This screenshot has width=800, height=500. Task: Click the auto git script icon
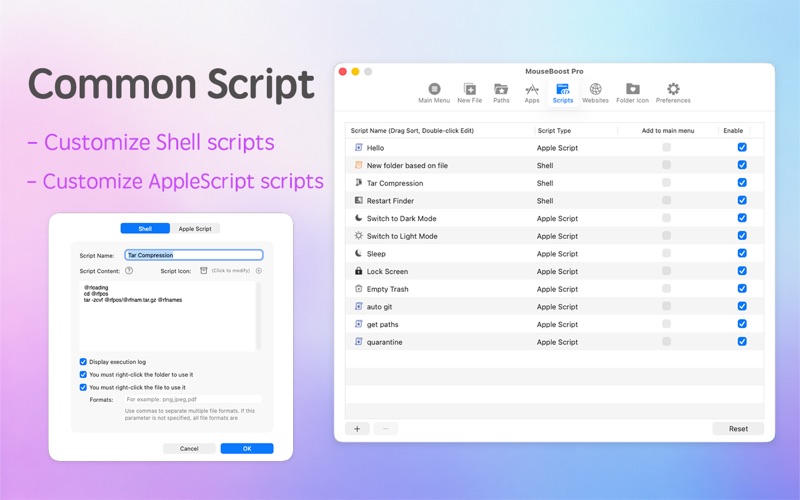(358, 306)
